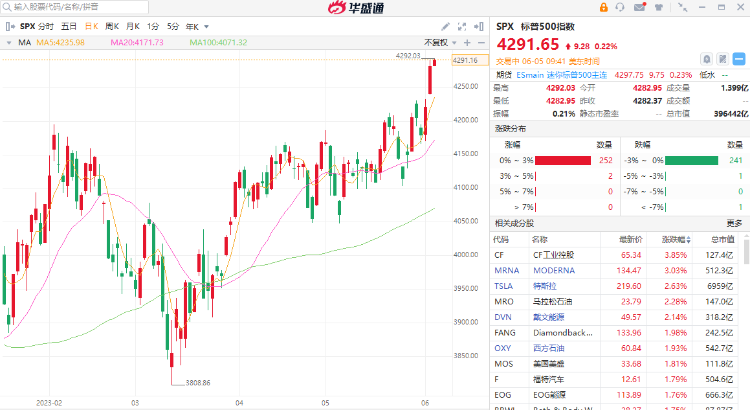The width and height of the screenshot is (750, 410).
Task: Click the MA5:4235.98 indicator label
Action: point(61,43)
